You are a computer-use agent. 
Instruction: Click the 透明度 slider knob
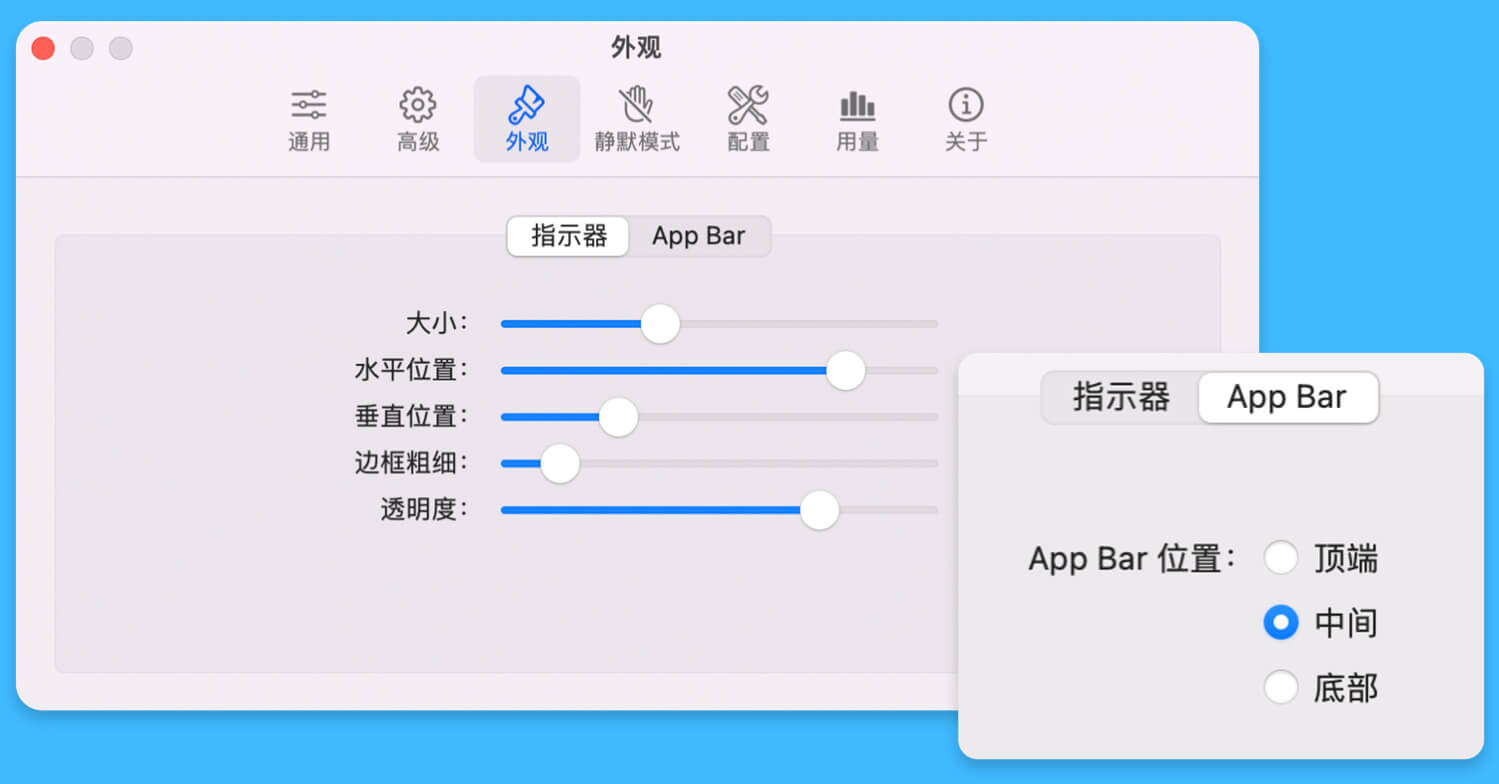click(x=819, y=510)
